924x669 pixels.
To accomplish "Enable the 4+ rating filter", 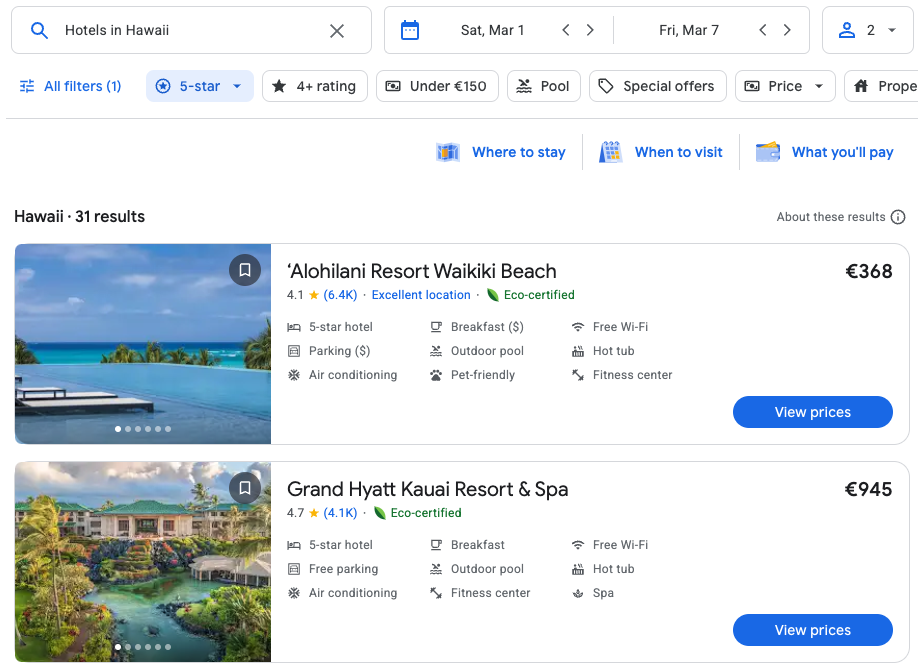I will point(314,86).
